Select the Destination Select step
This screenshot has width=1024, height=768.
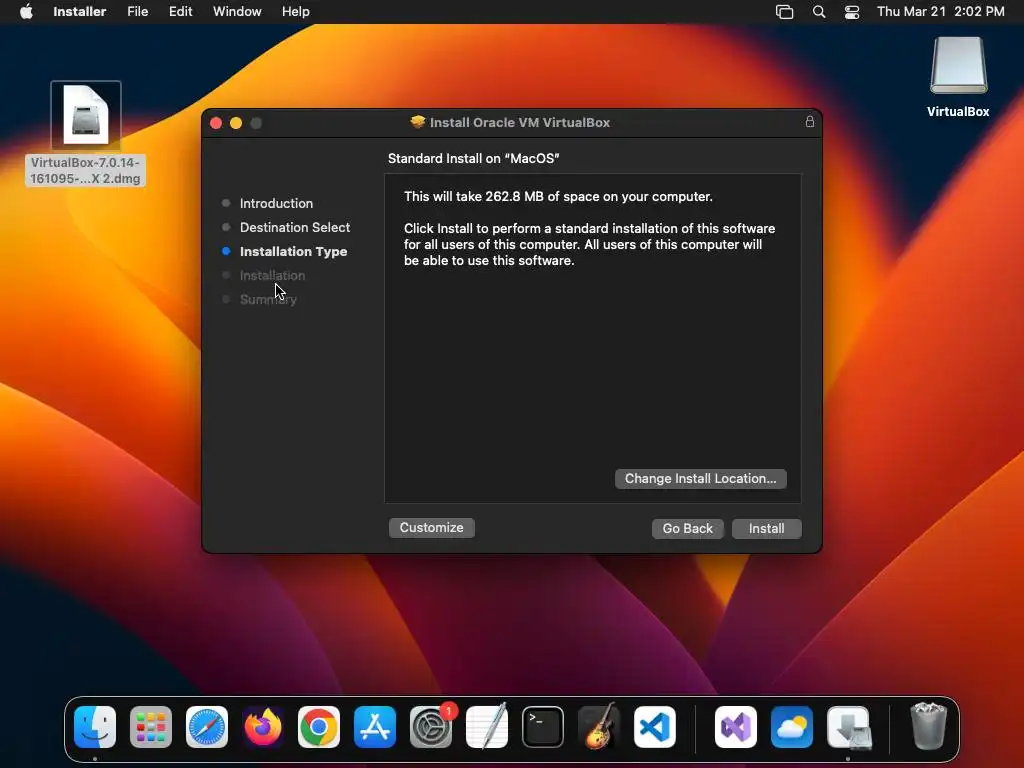point(295,227)
